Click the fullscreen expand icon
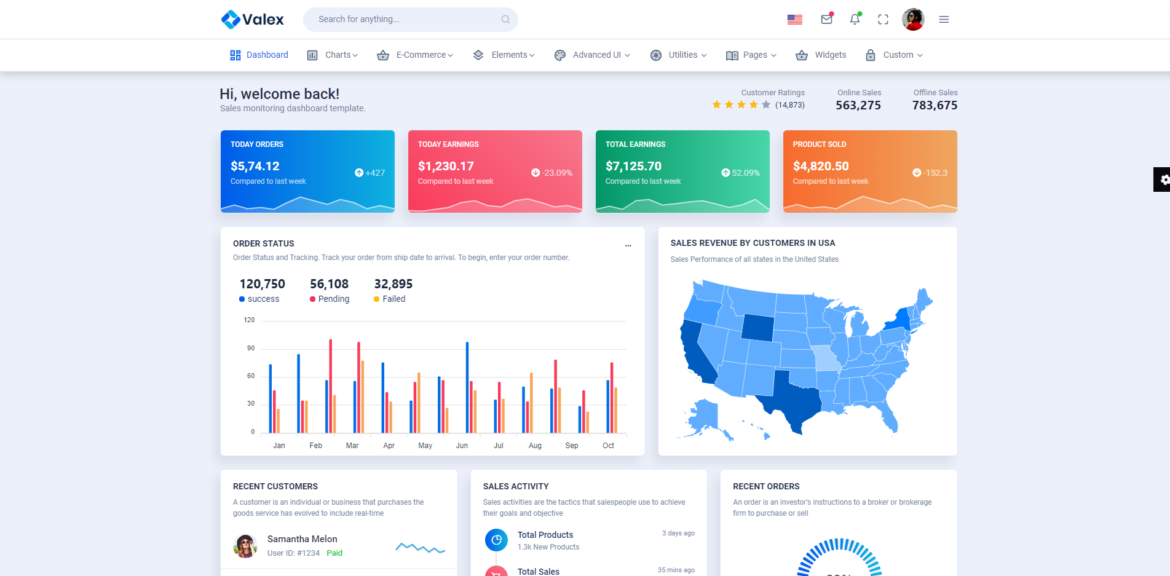This screenshot has height=576, width=1170. click(882, 18)
